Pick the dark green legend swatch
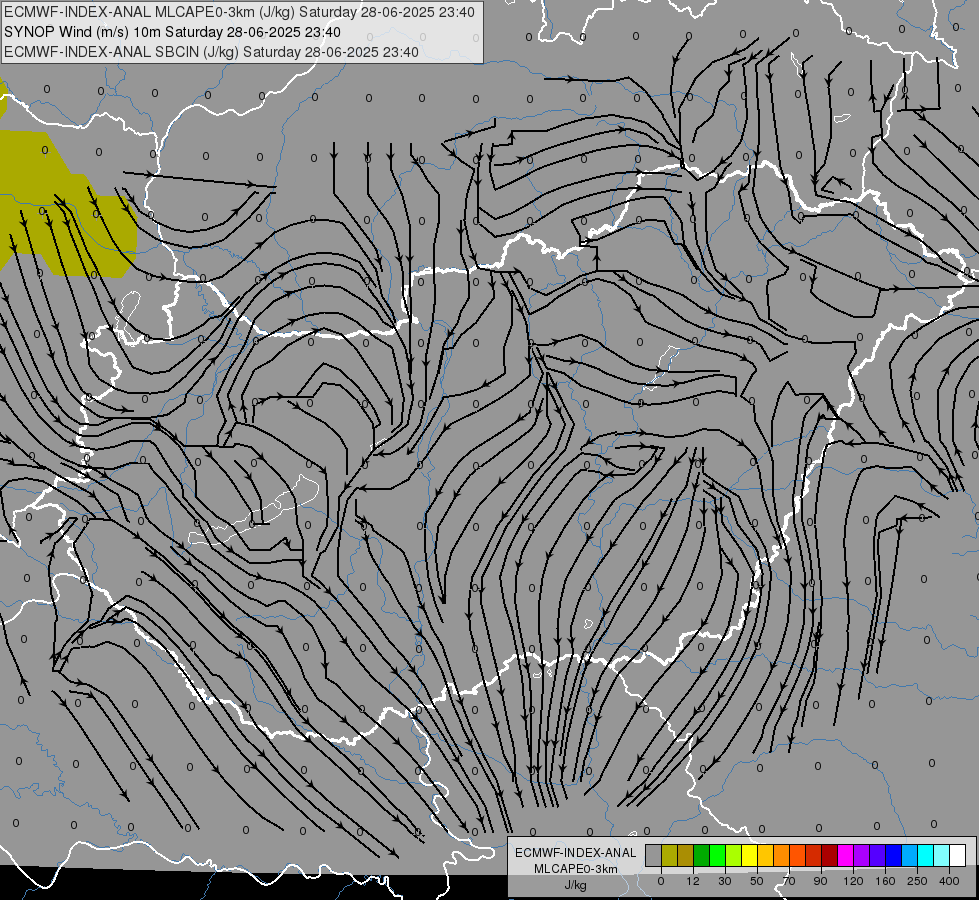The height and width of the screenshot is (900, 979). click(x=702, y=855)
